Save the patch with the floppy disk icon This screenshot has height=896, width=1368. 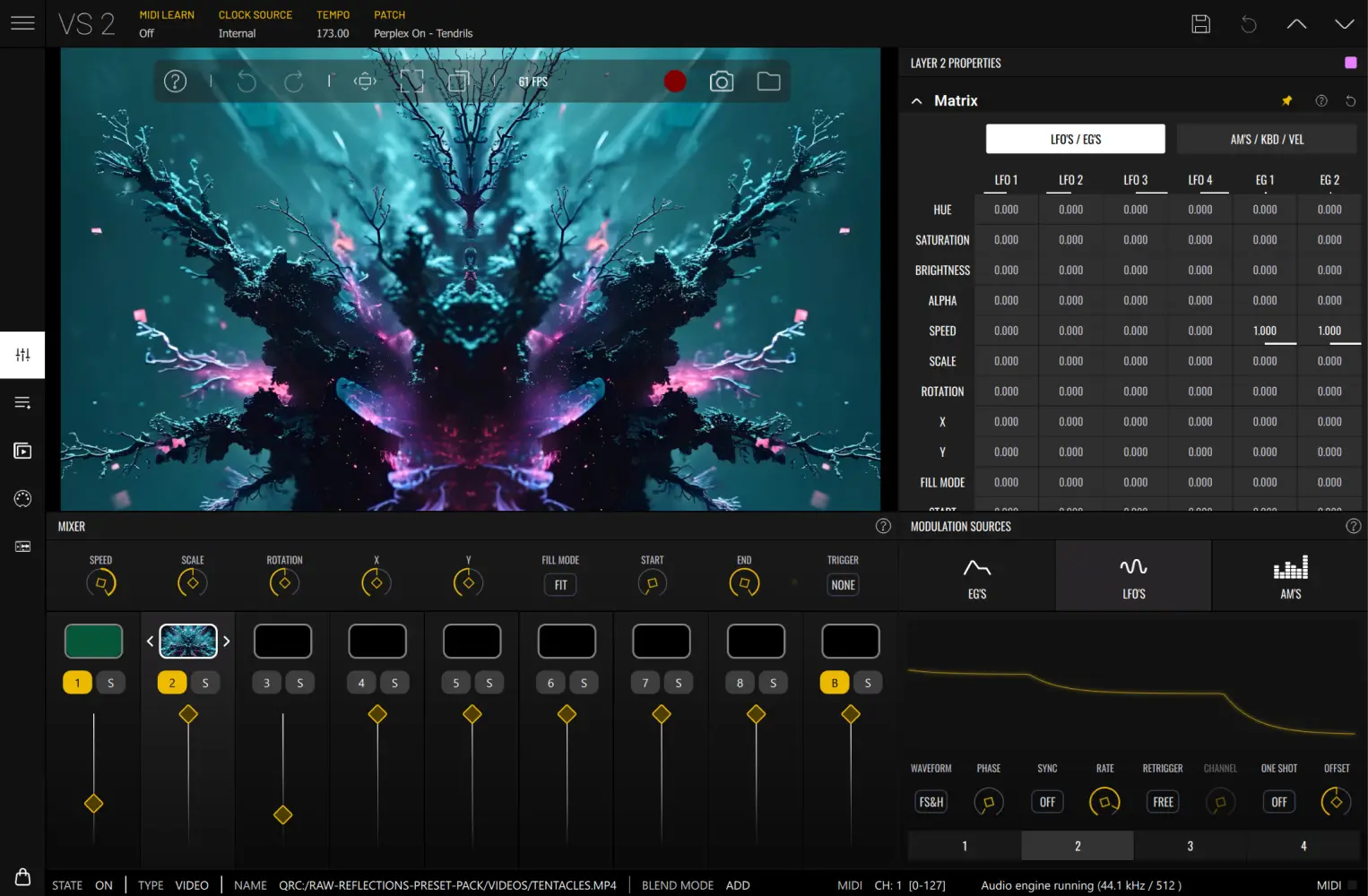pyautogui.click(x=1200, y=24)
